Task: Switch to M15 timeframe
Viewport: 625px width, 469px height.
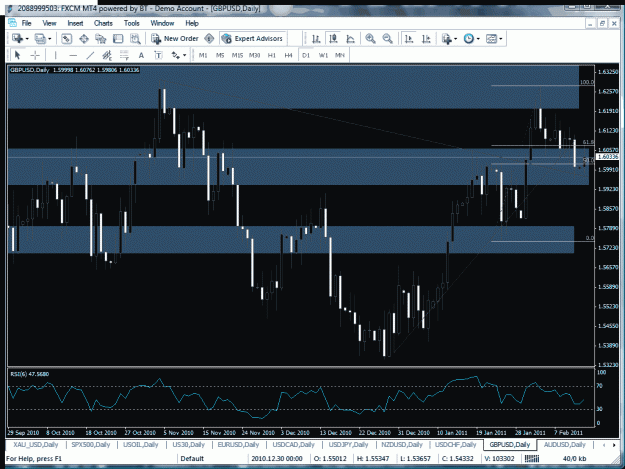Action: [x=237, y=55]
